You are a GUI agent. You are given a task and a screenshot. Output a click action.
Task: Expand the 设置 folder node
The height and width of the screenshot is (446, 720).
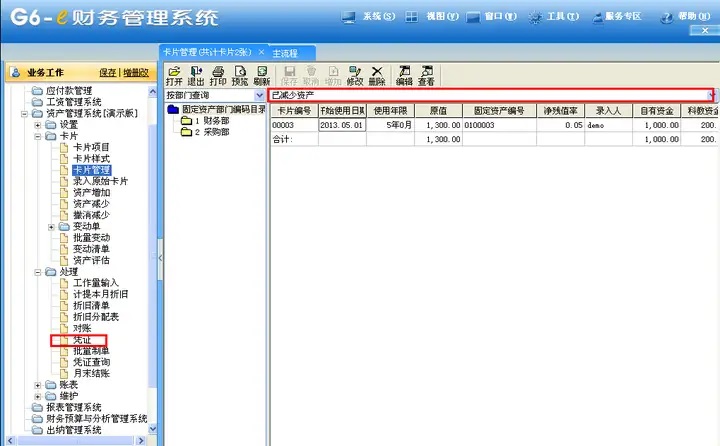(x=38, y=125)
